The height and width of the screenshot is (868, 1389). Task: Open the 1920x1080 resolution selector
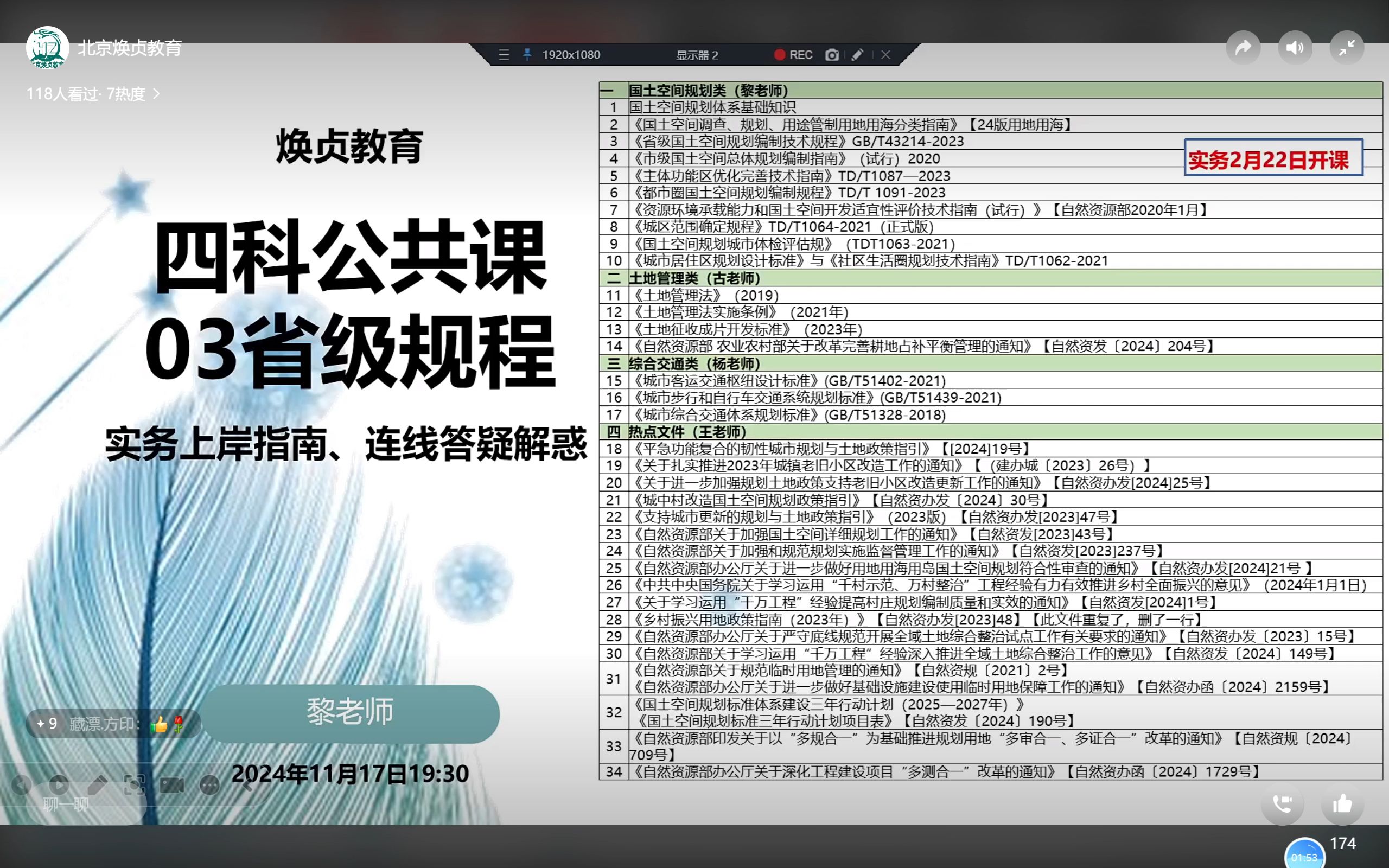(571, 55)
